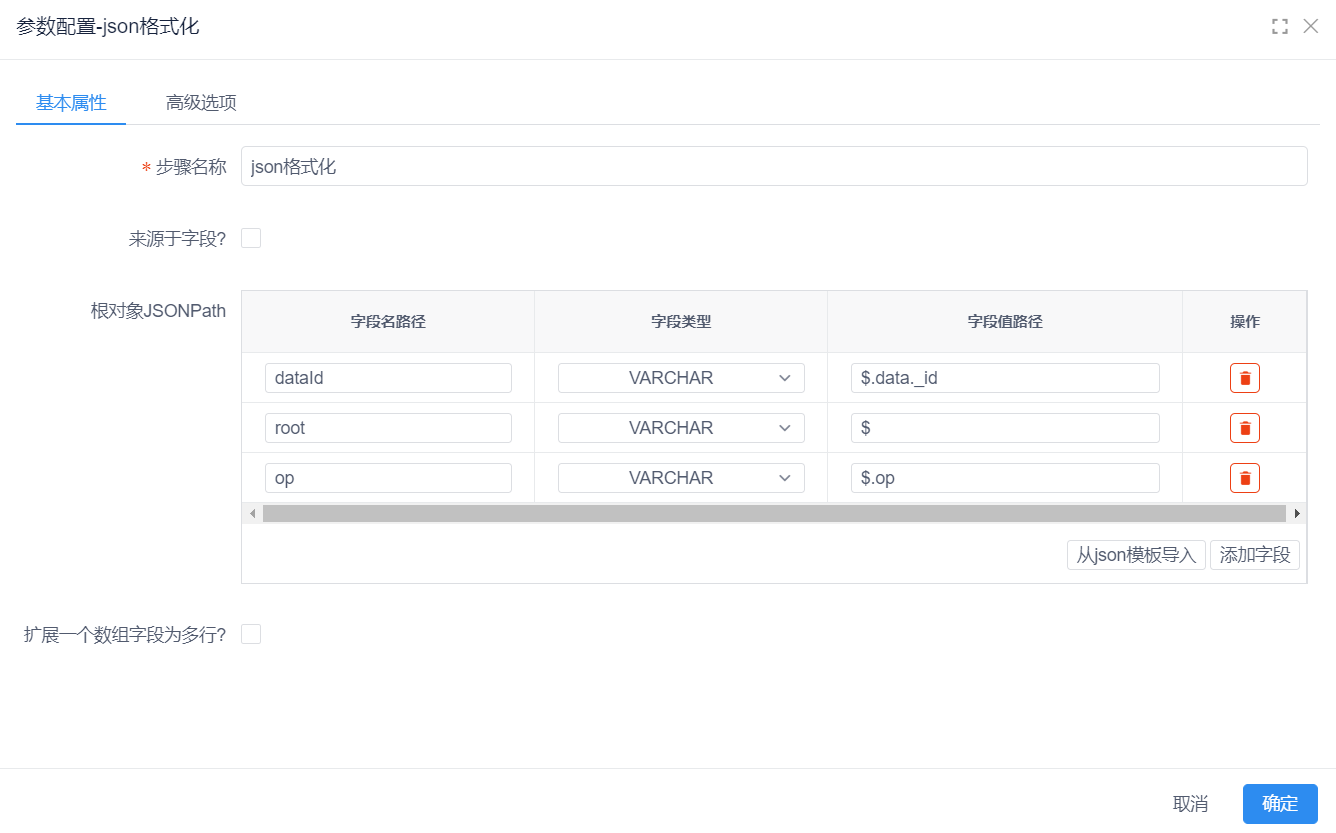The image size is (1336, 833).
Task: Switch to the 高级选项 tab
Action: pos(201,102)
